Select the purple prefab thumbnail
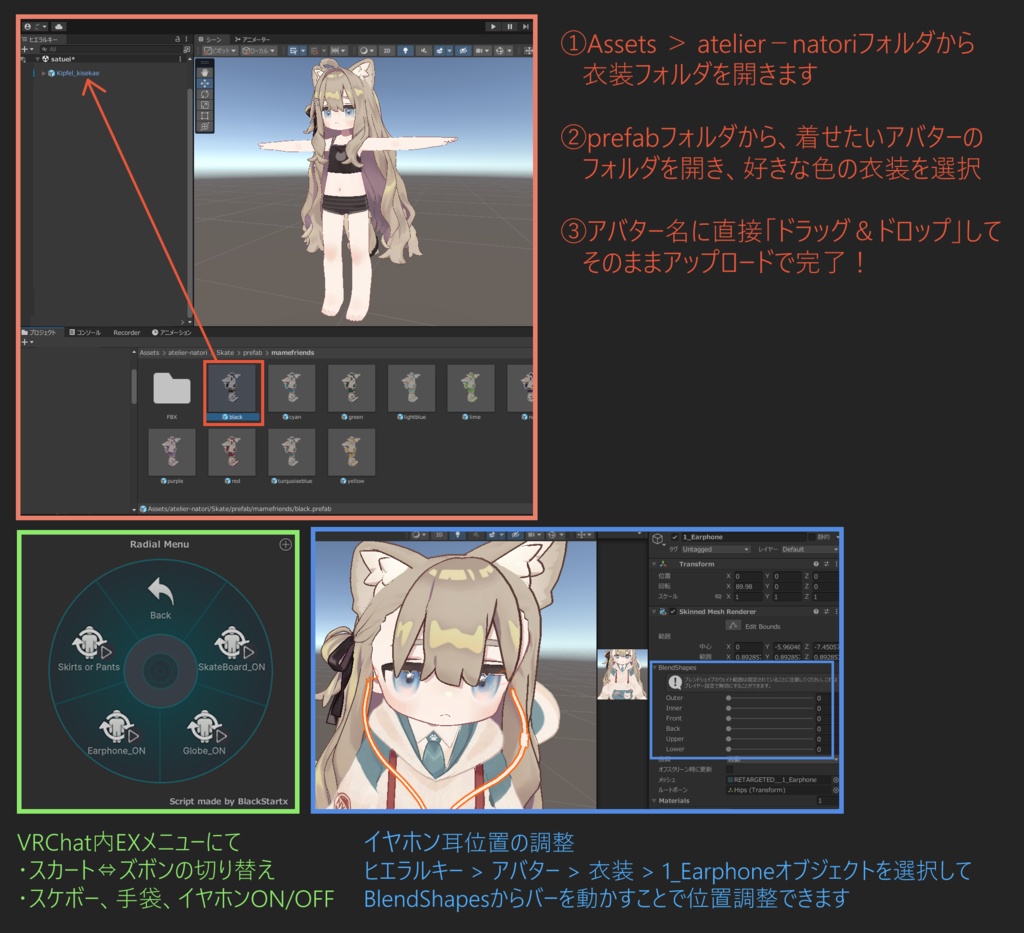The image size is (1024, 933). click(172, 452)
